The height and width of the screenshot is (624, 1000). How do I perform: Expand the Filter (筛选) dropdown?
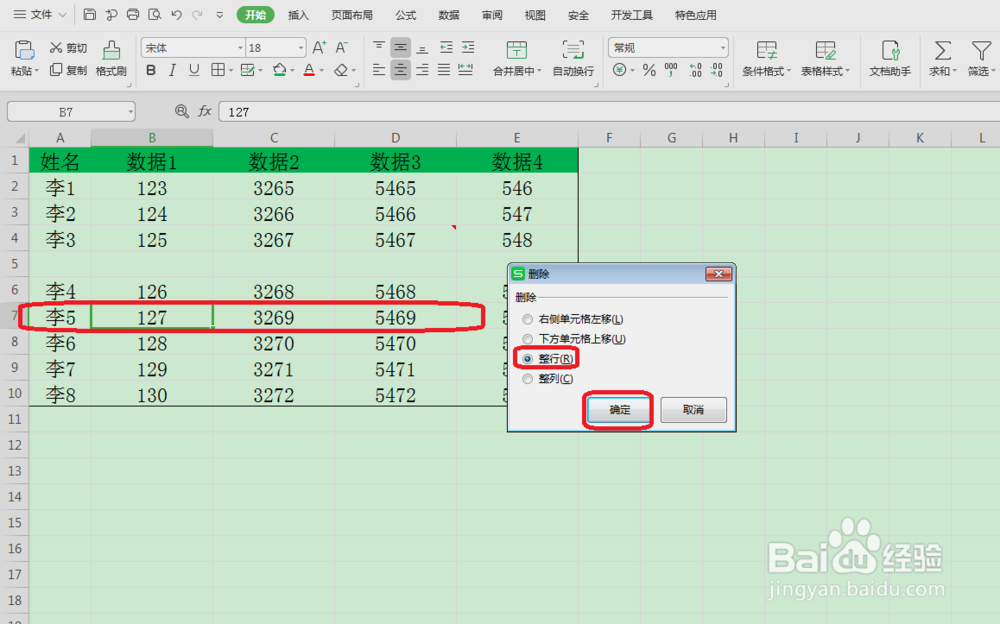tap(992, 71)
